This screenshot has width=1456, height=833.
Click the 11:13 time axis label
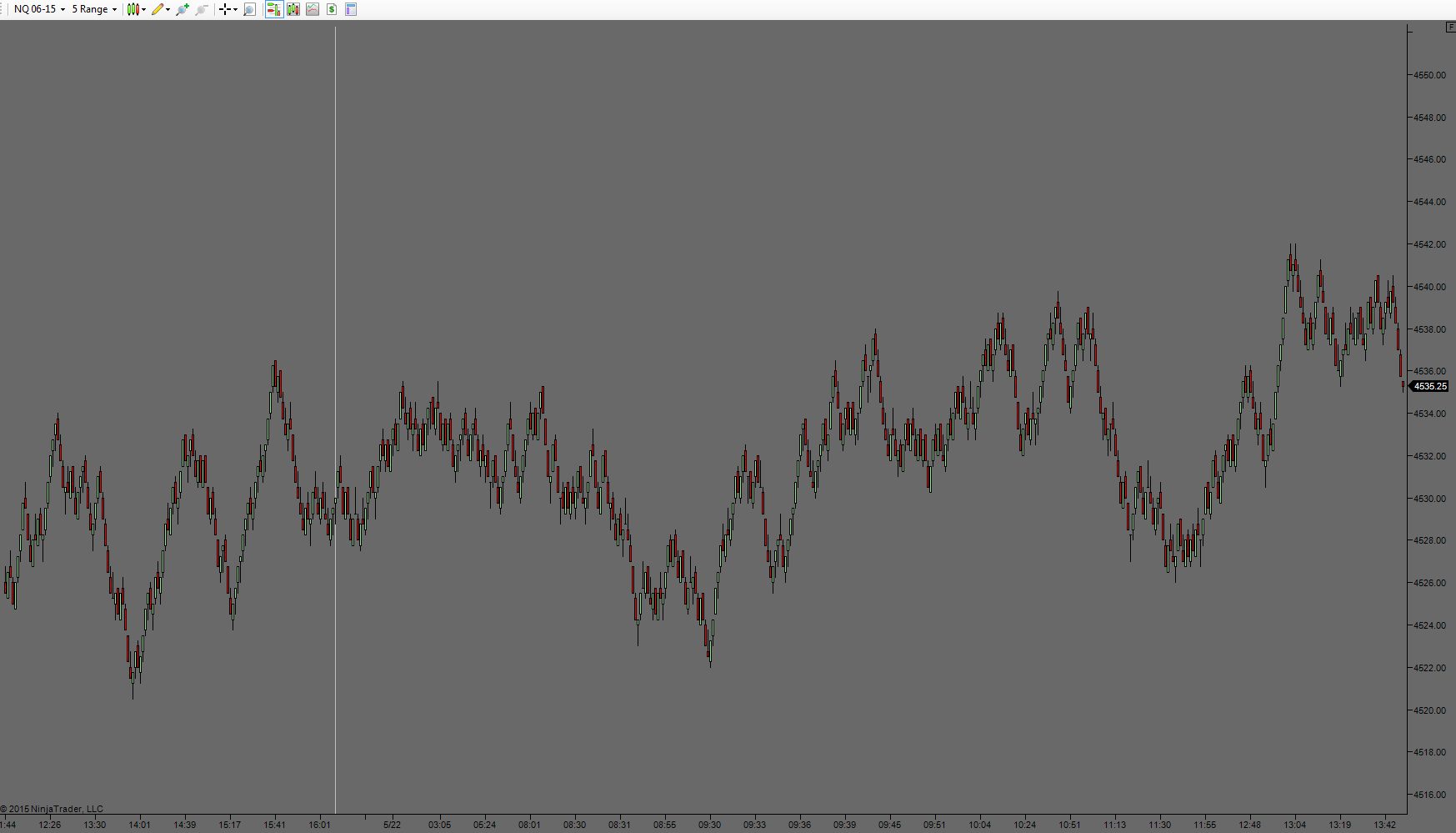[x=1115, y=825]
